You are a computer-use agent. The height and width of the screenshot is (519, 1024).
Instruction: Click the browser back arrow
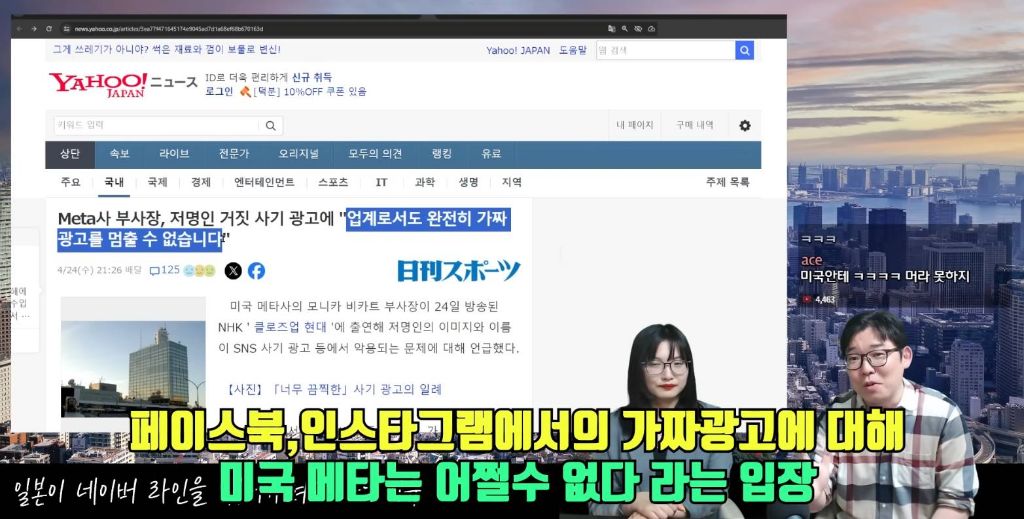tap(20, 29)
